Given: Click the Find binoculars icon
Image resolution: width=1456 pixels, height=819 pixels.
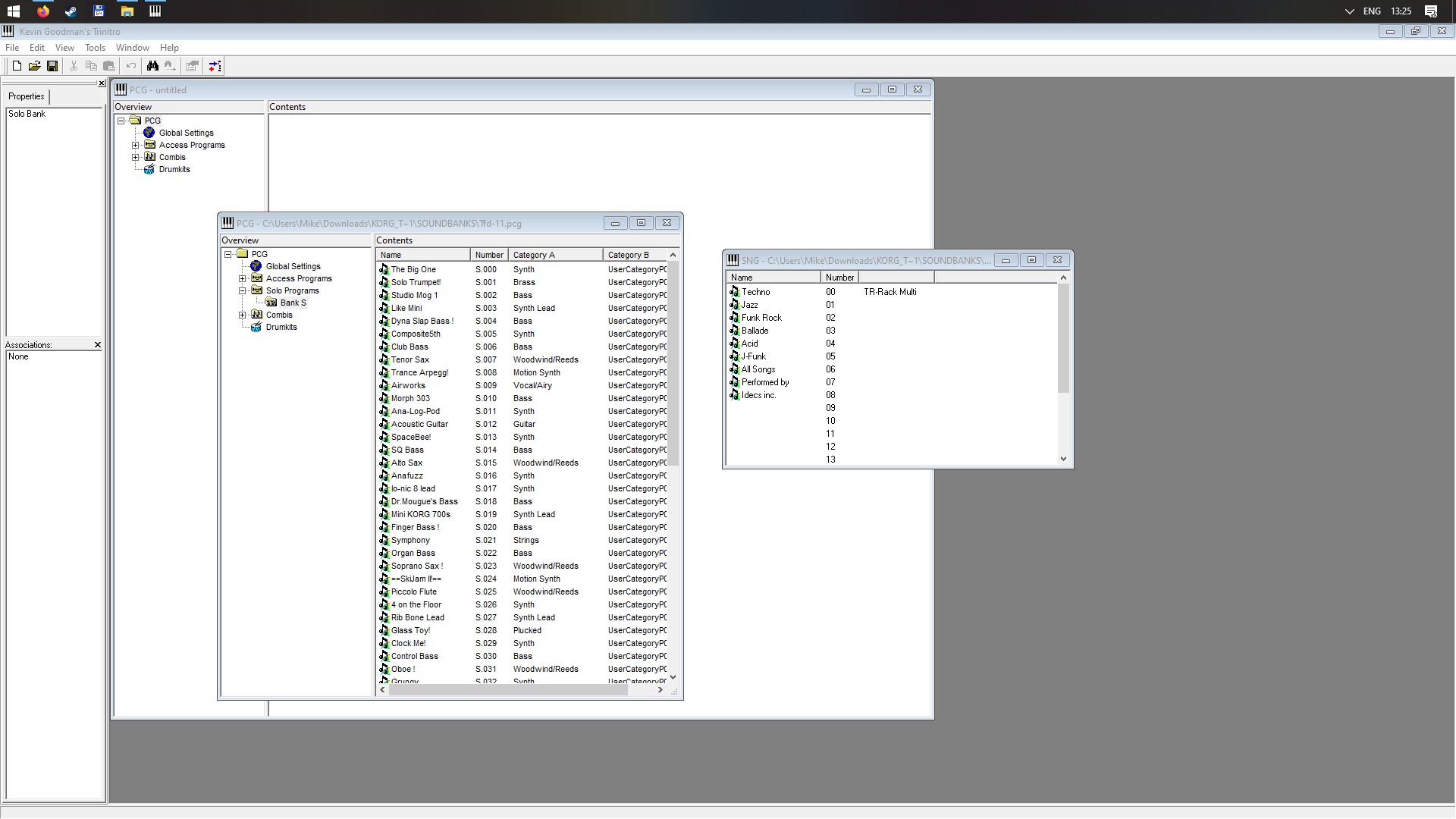Looking at the screenshot, I should pos(152,66).
